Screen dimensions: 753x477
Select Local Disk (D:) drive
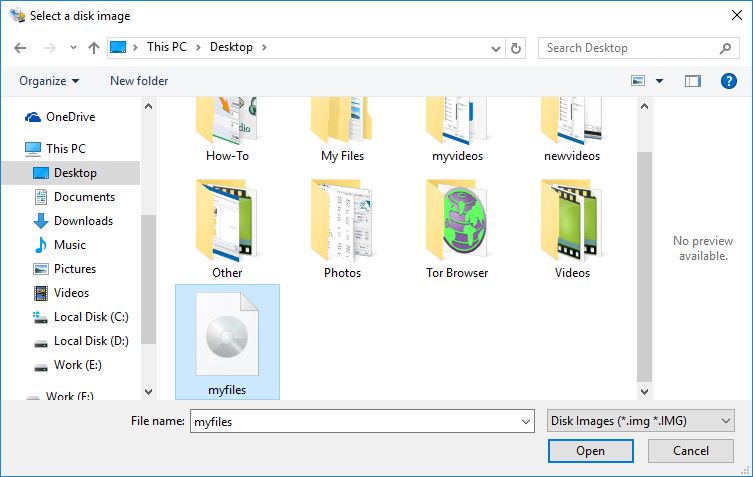pyautogui.click(x=81, y=341)
